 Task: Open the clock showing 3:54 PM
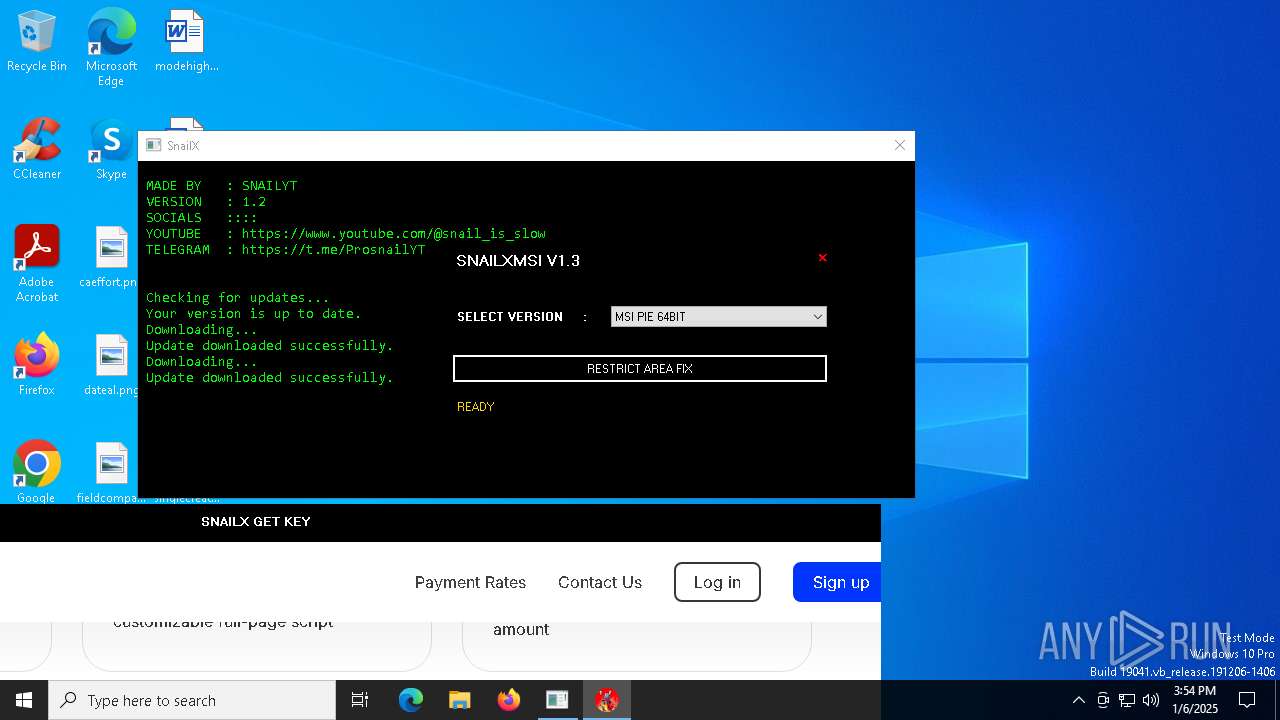(1195, 700)
